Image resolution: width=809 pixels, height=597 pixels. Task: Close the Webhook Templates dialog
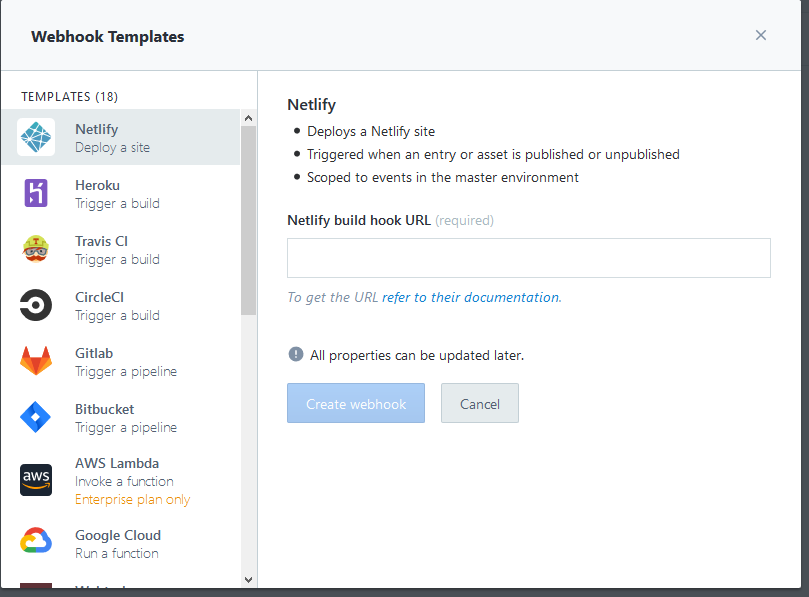(x=761, y=35)
